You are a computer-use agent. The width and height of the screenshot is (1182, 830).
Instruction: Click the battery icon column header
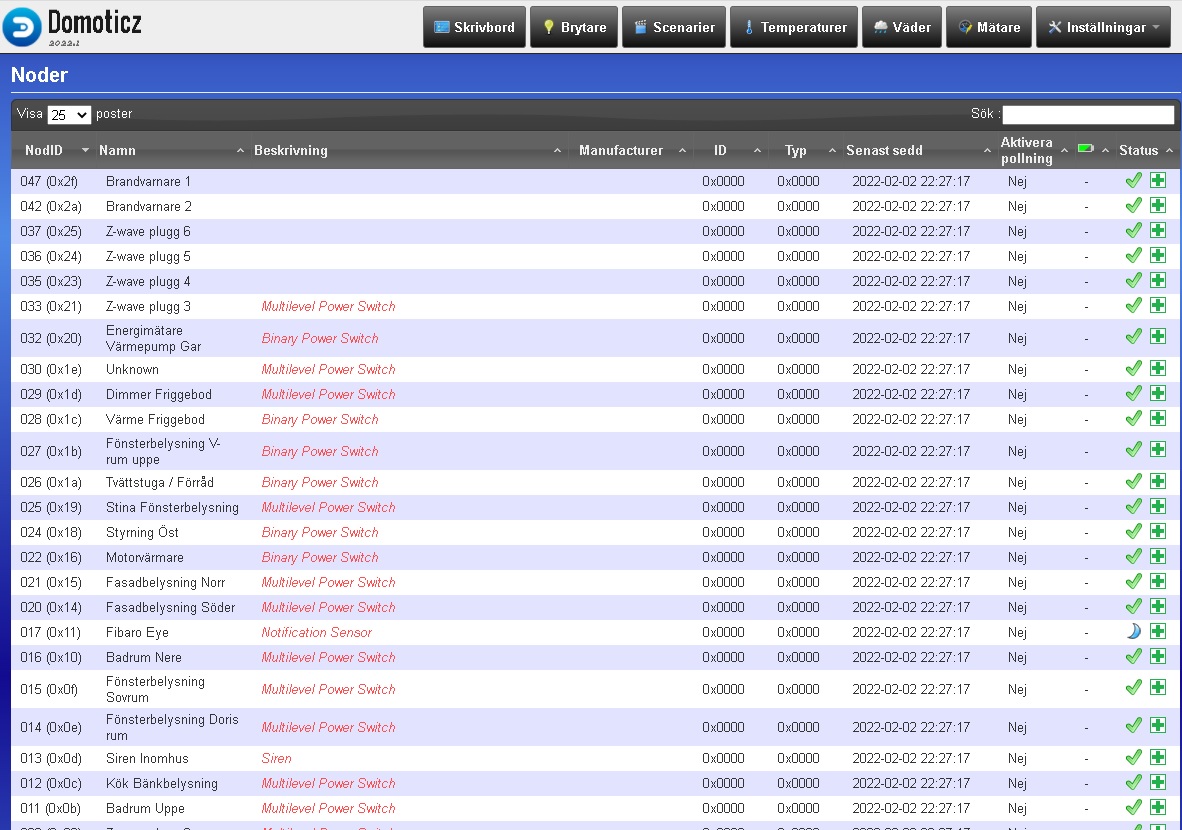point(1085,150)
